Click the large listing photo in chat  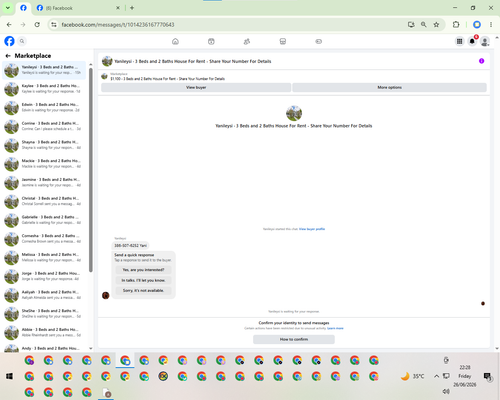pyautogui.click(x=294, y=113)
